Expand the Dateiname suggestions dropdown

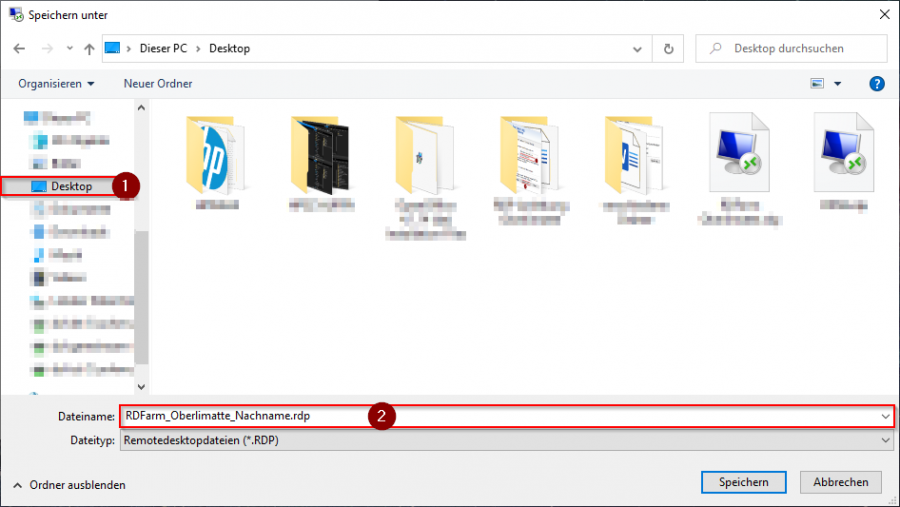[886, 416]
